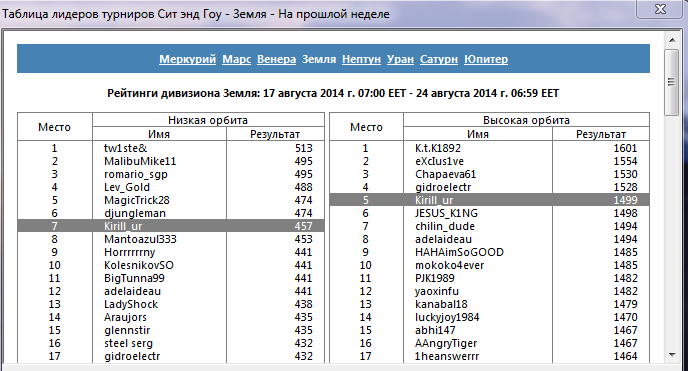Grab the vertical scrollbar thumb

(672, 82)
